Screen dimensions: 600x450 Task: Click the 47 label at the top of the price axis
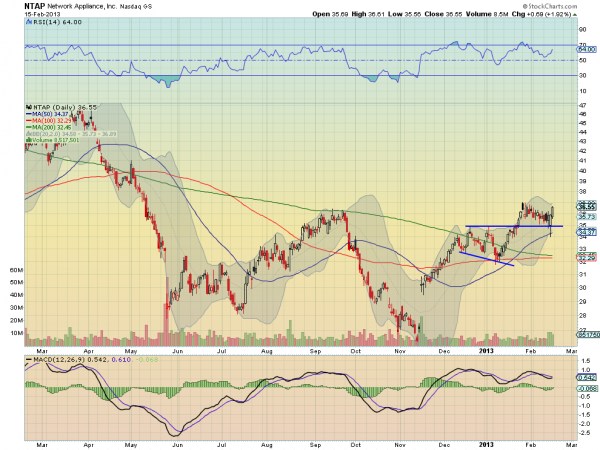(582, 105)
